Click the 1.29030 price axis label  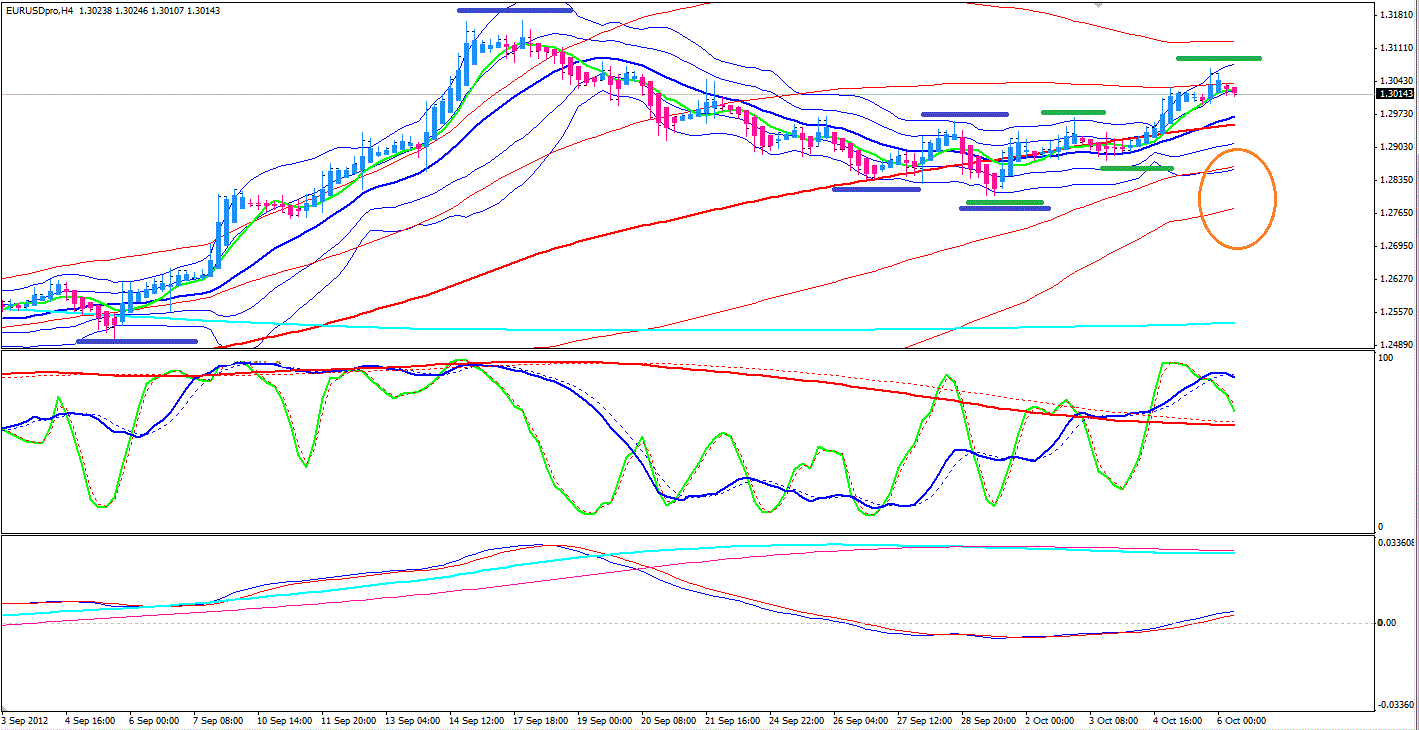pos(1395,147)
